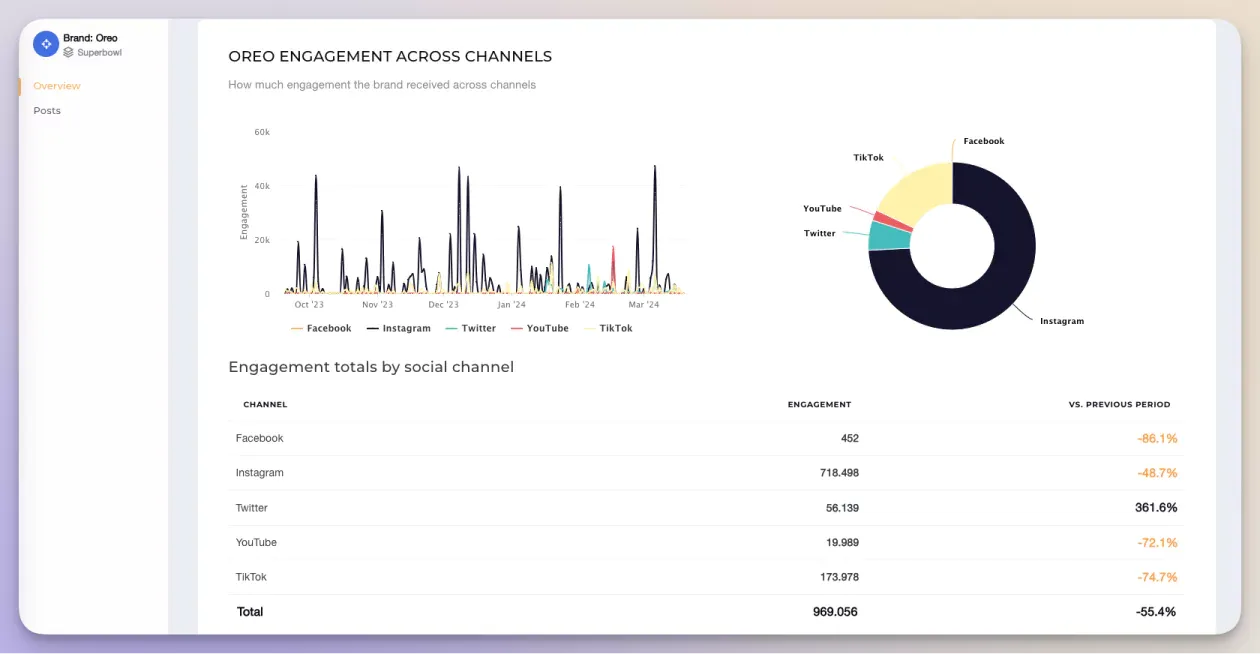
Task: Open the Posts sidebar item
Action: [47, 111]
